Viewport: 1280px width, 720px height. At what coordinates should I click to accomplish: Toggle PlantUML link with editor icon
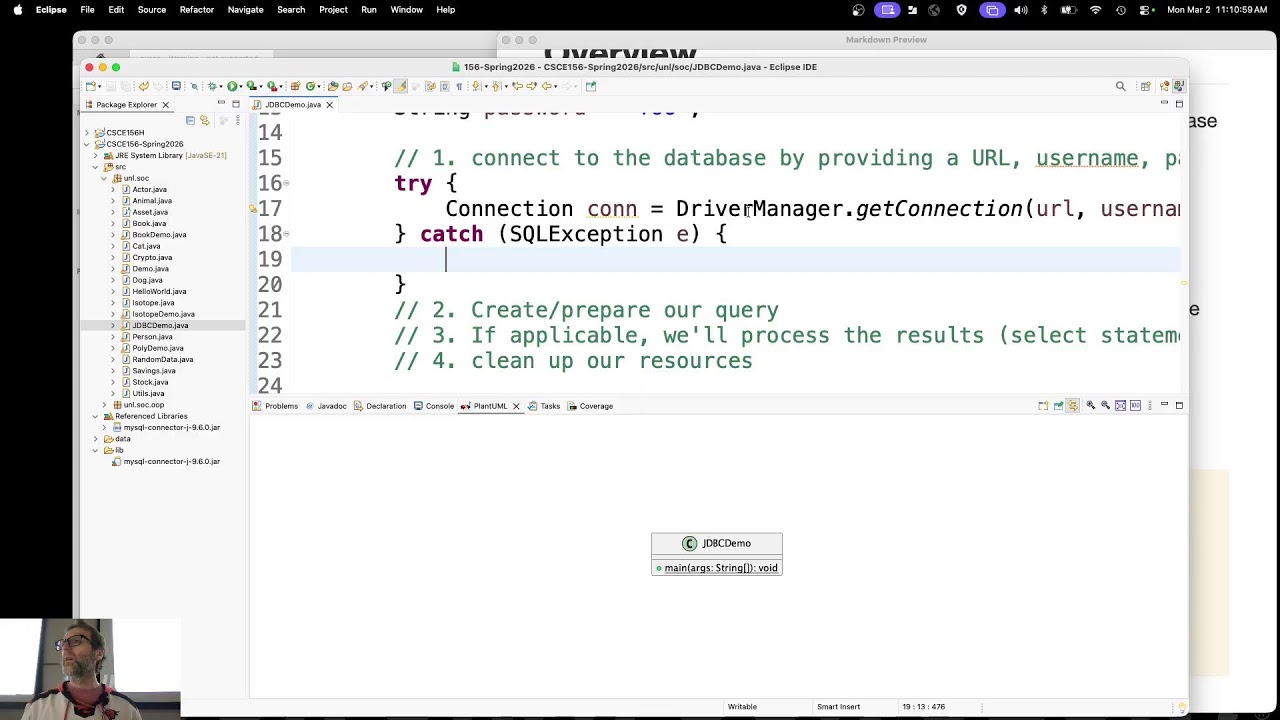(x=1072, y=405)
